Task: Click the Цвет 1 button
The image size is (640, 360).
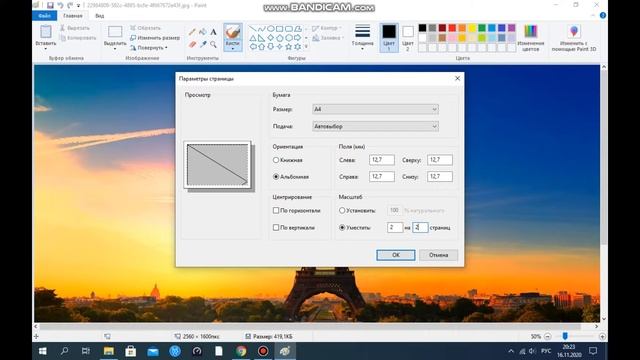Action: tap(389, 38)
